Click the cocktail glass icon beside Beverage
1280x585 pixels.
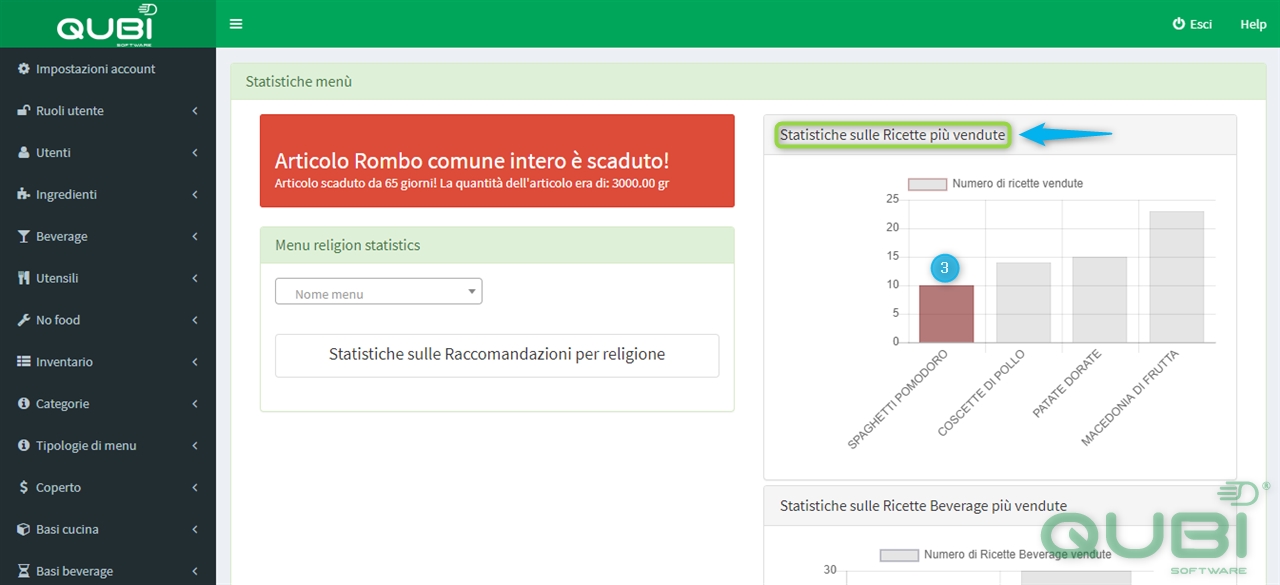click(x=24, y=237)
